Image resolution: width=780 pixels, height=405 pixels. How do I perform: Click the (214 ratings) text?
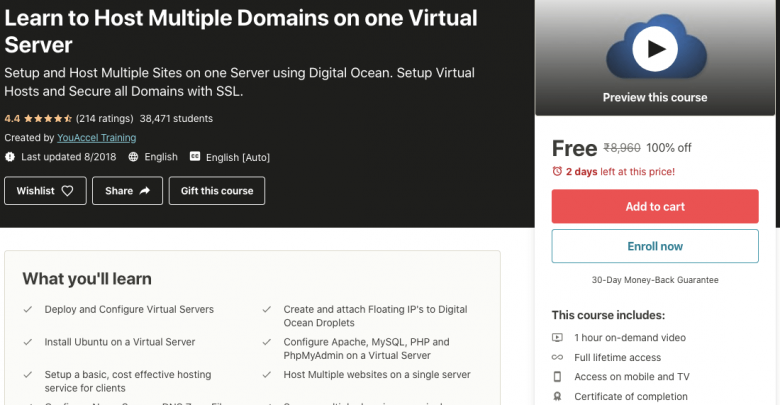(x=104, y=118)
